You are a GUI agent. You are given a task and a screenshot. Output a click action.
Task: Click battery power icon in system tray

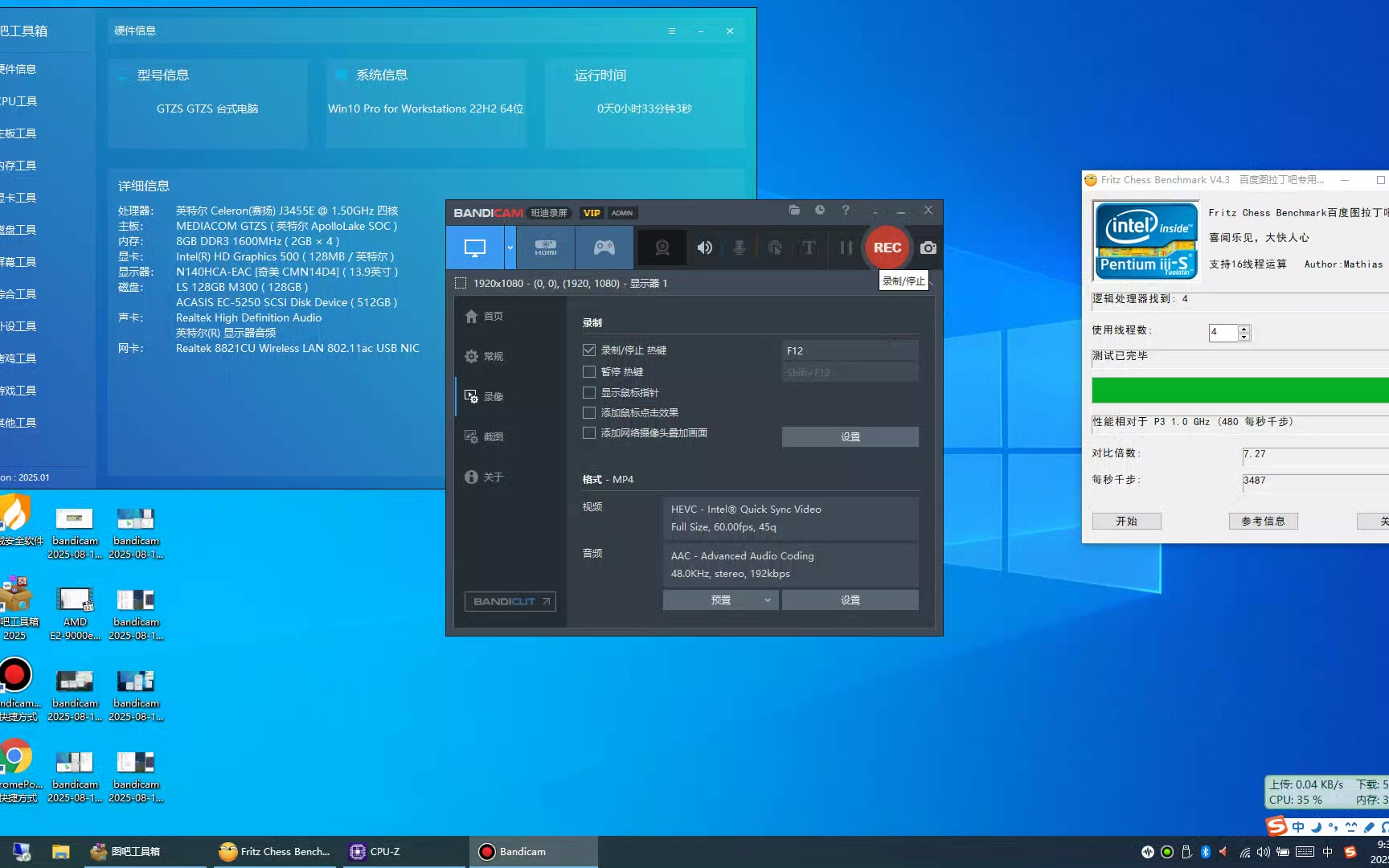coord(1283,852)
